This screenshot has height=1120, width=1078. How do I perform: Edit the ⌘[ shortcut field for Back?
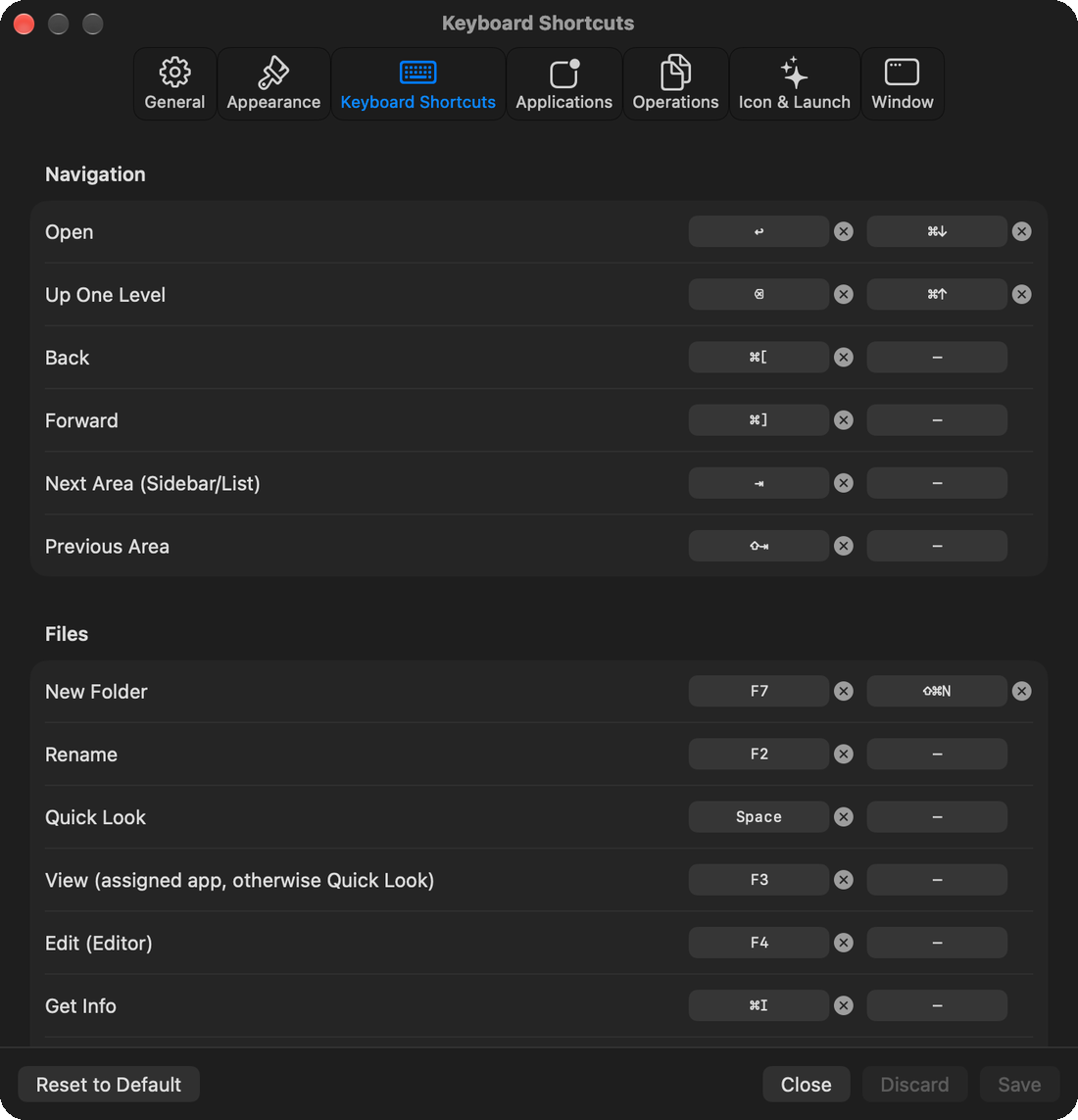(759, 357)
